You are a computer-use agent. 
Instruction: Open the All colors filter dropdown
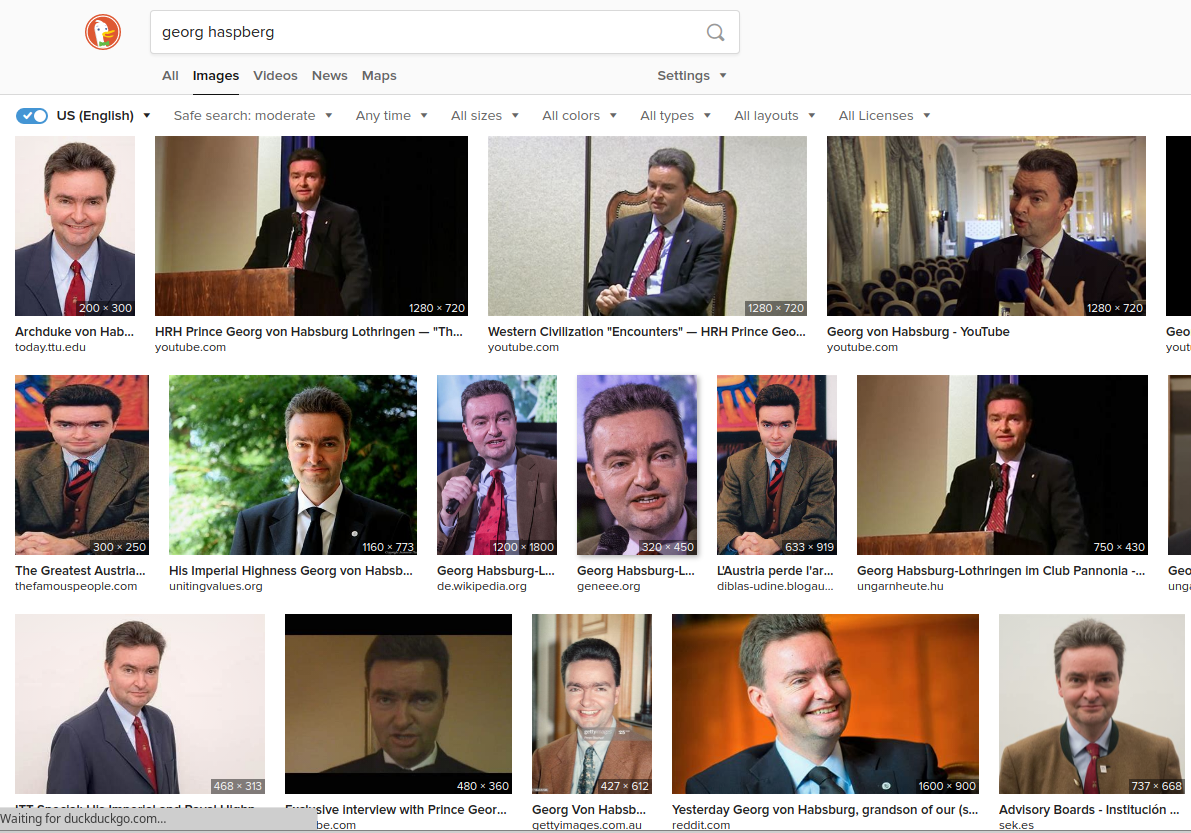click(x=579, y=115)
